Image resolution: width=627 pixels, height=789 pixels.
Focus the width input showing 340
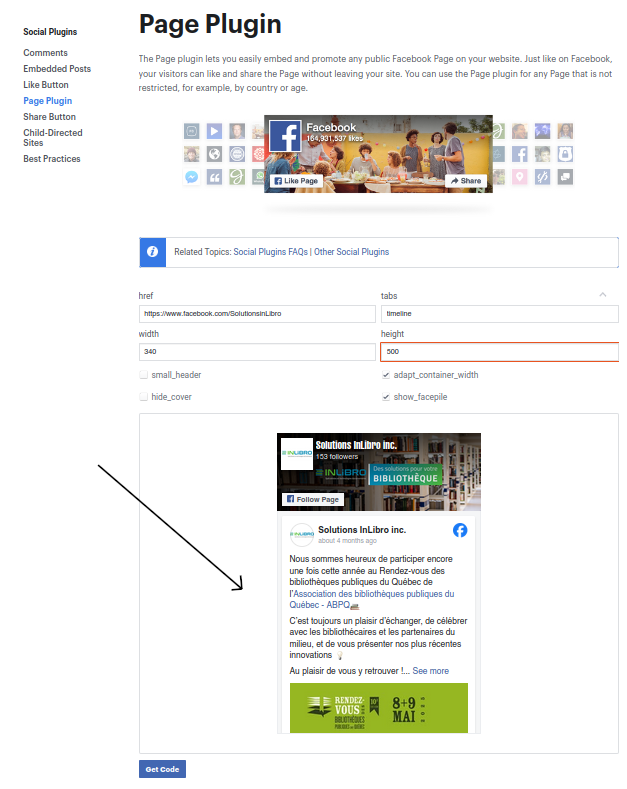pos(257,352)
